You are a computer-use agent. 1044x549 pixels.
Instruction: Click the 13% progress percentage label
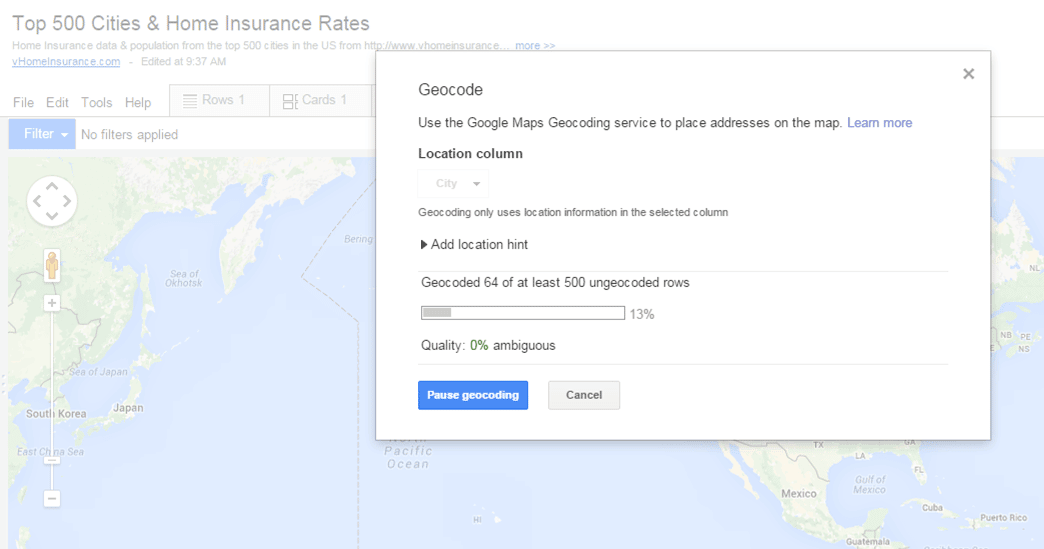[x=642, y=315]
